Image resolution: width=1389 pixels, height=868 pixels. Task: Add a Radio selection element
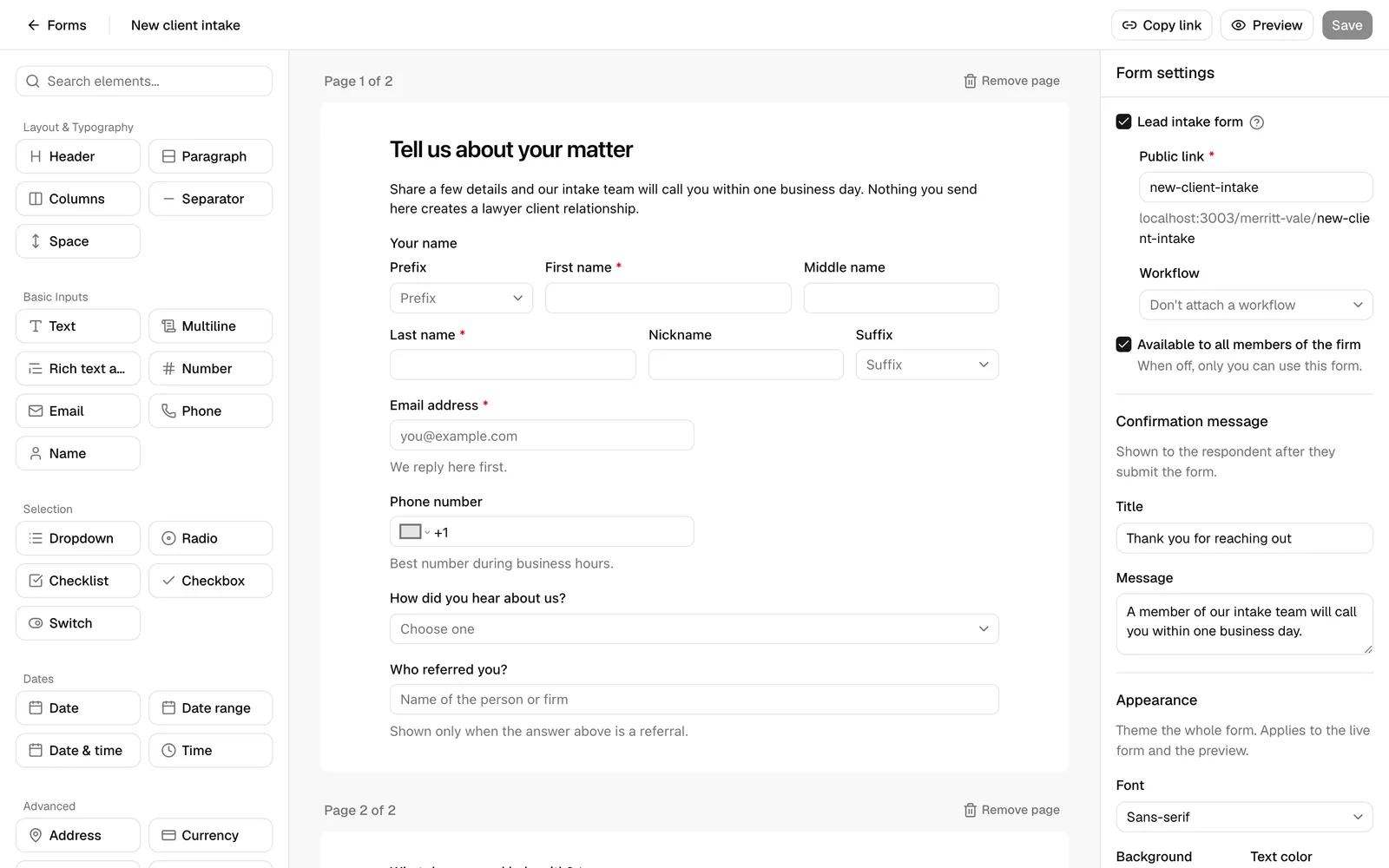click(x=210, y=538)
